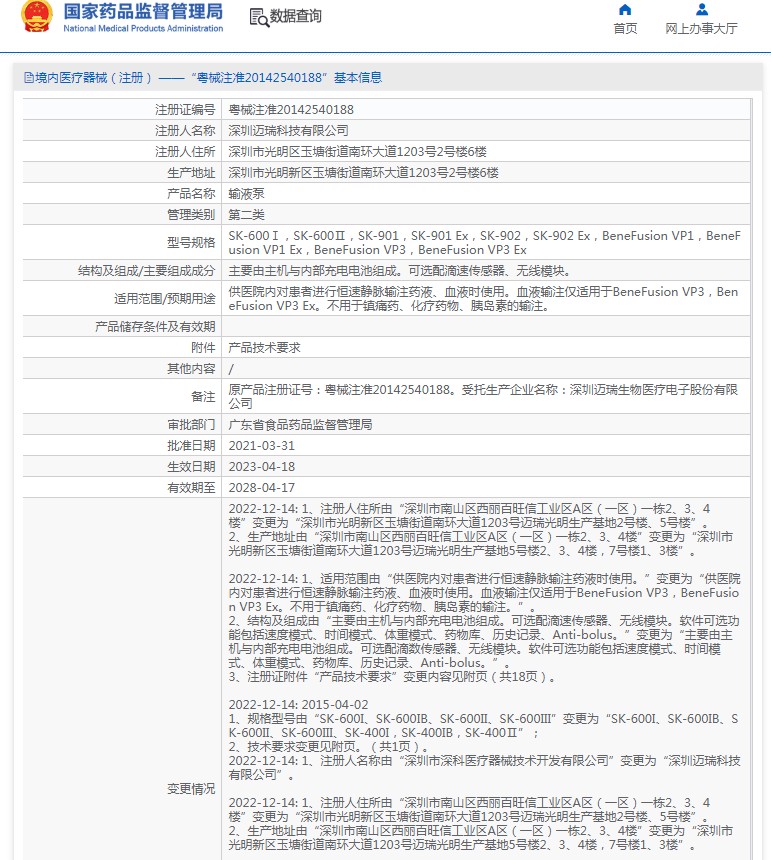Click registration number 粤械注准20142540188 value

291,110
